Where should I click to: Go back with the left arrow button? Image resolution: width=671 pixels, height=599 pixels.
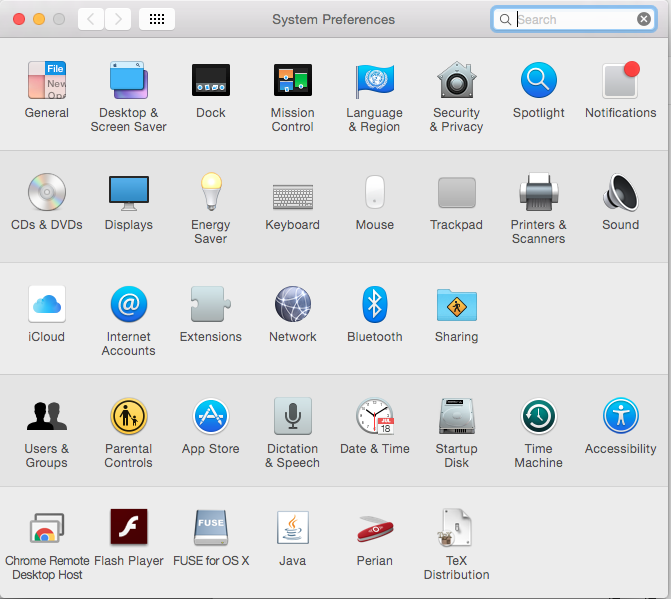91,19
